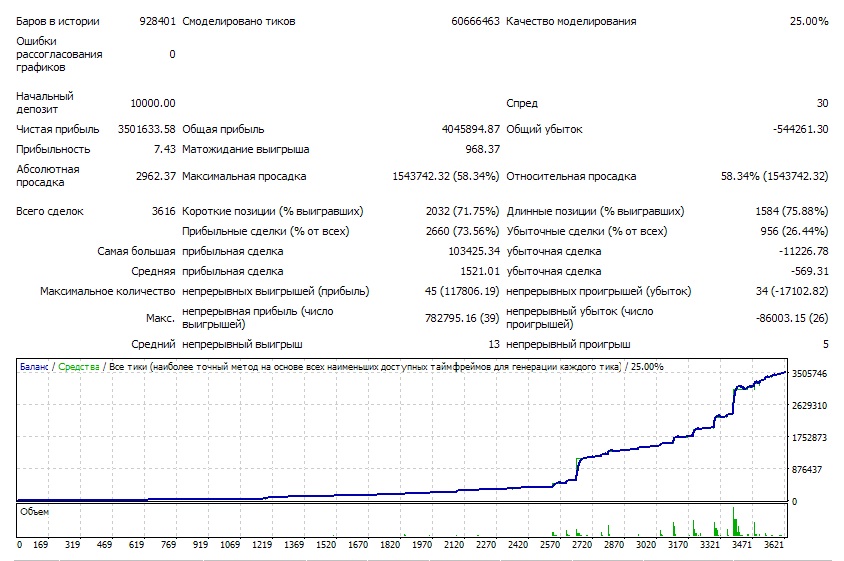Click the x-axis trade number 1520

[x=326, y=544]
